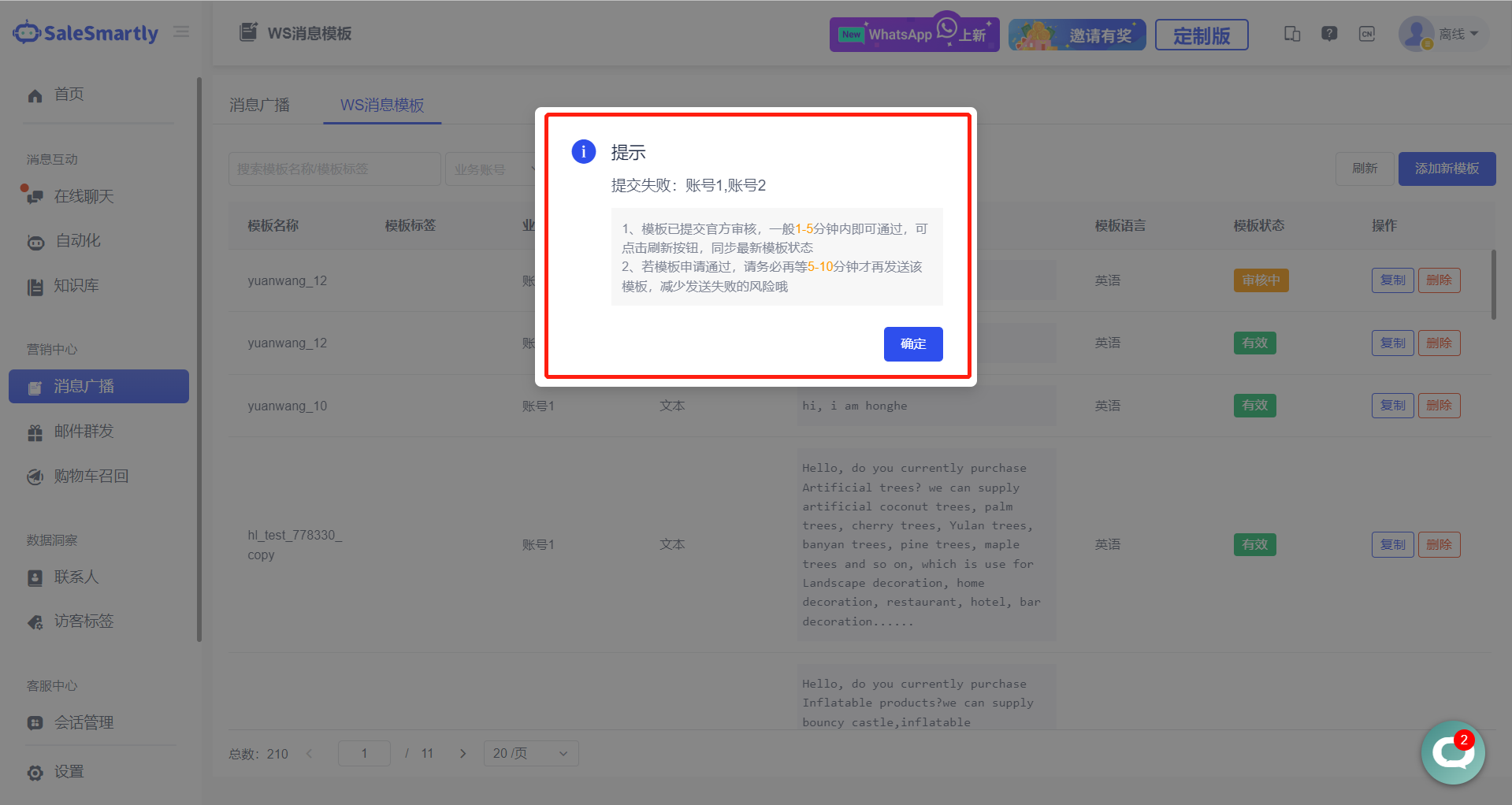
Task: Open the help question mark icon
Action: click(x=1329, y=34)
